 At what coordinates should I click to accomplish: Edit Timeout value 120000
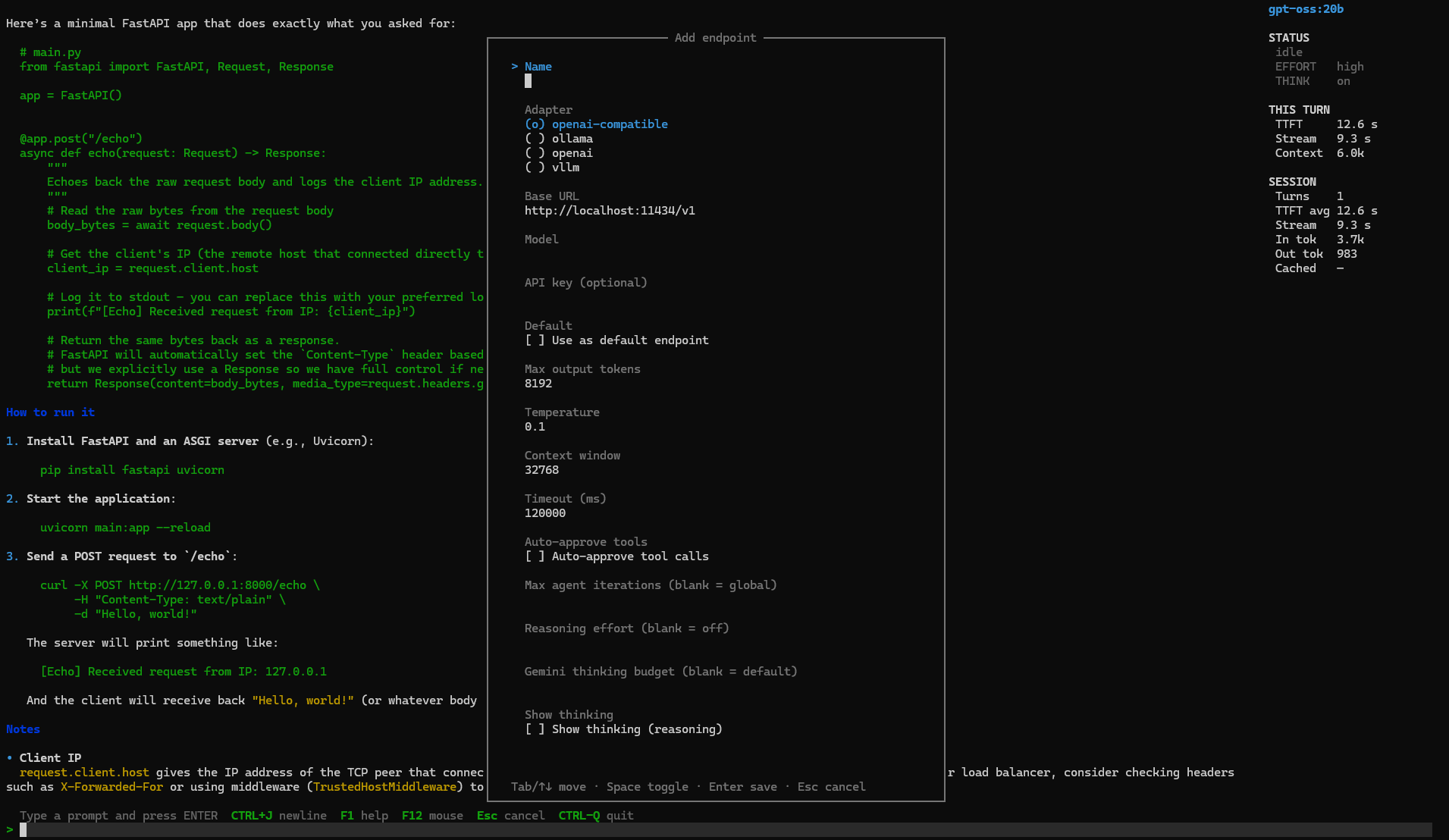point(545,513)
